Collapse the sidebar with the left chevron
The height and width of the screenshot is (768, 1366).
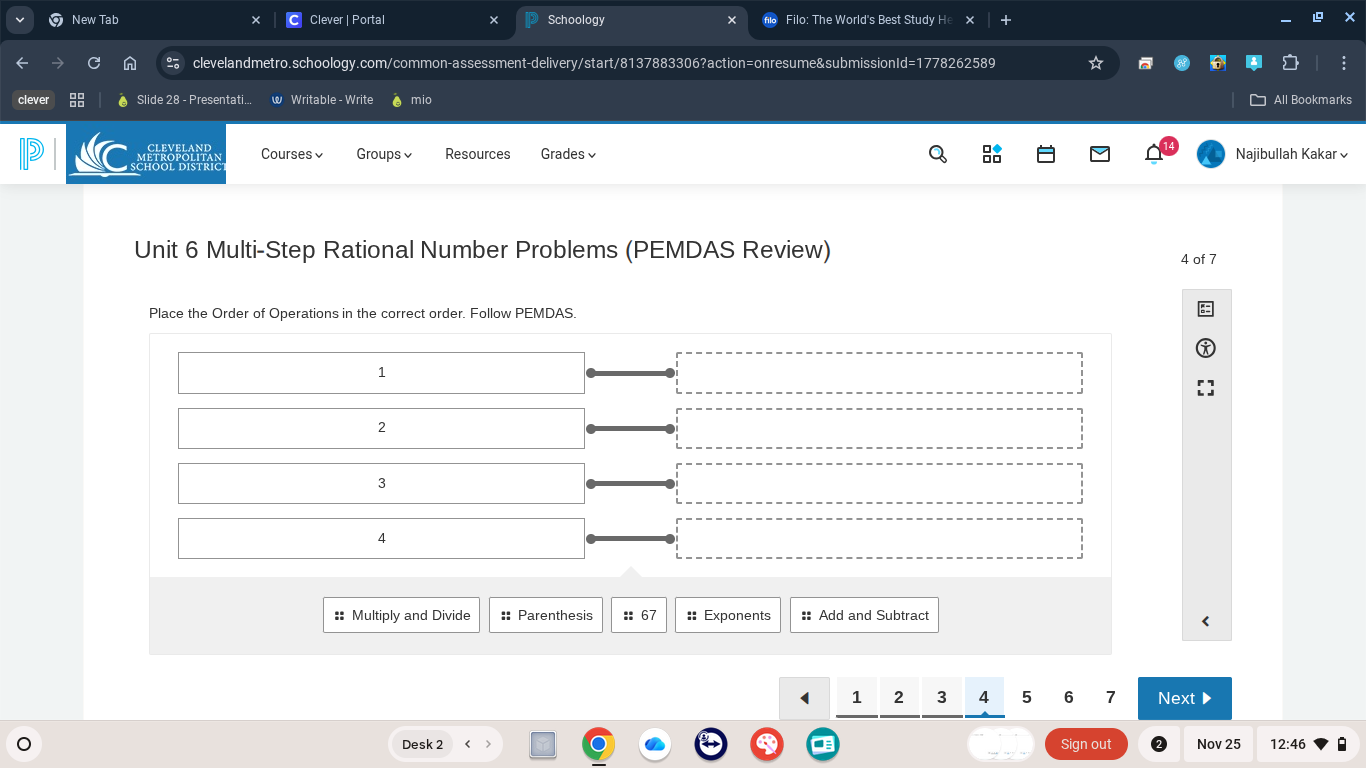point(1206,620)
